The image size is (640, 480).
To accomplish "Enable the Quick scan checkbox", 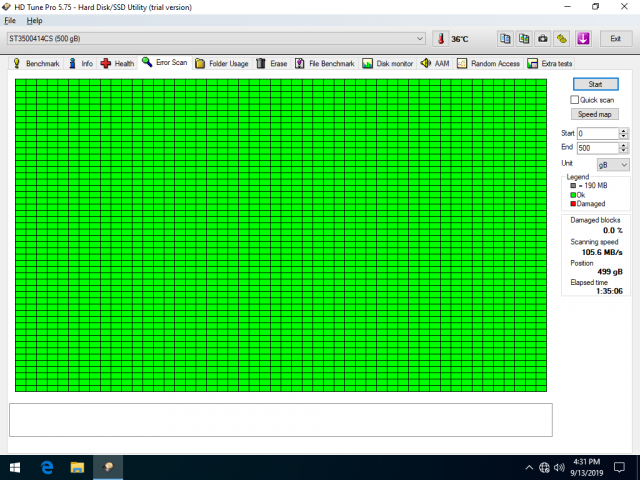I will 574,100.
